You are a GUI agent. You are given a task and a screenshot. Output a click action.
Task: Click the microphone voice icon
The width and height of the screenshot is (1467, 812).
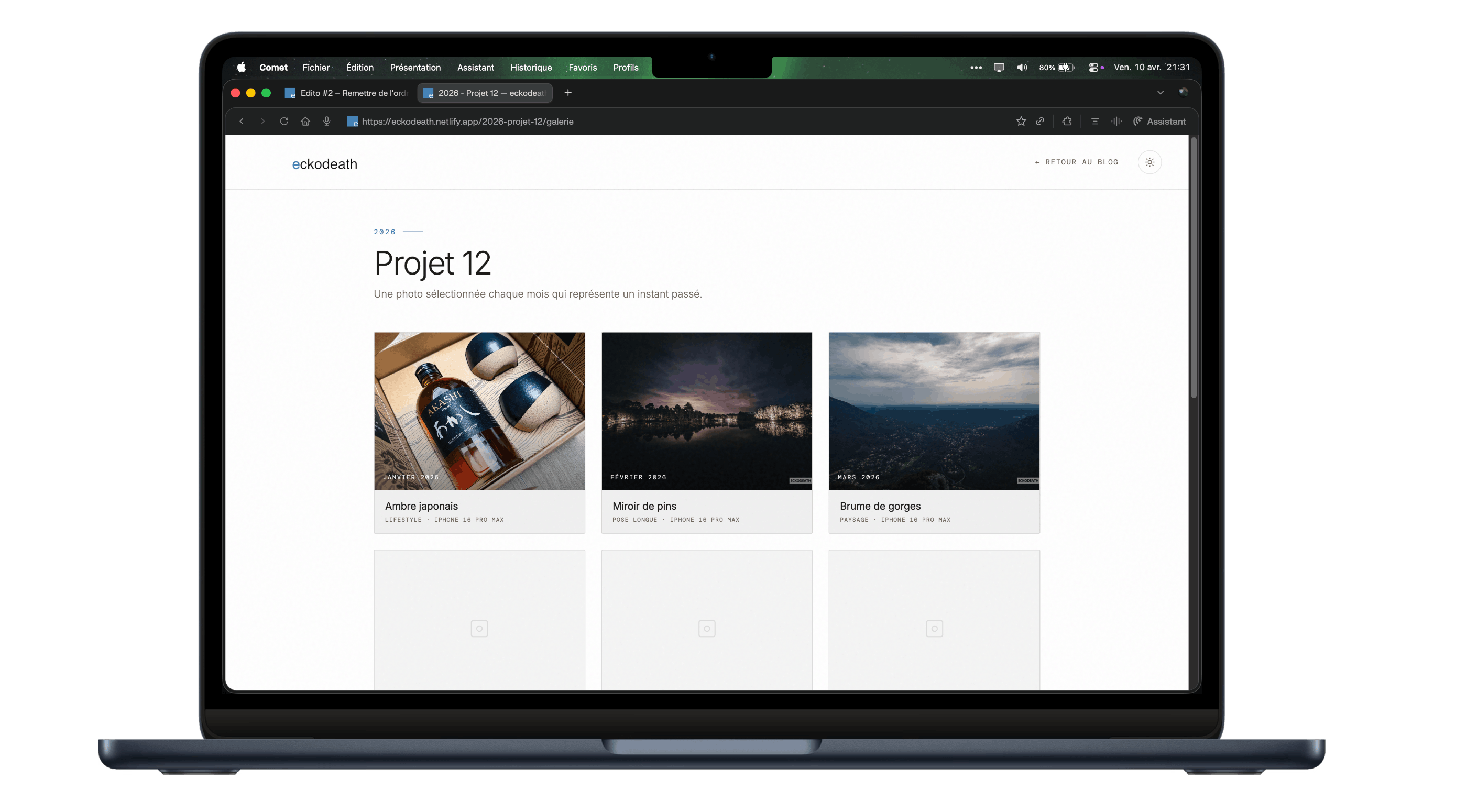(x=327, y=122)
